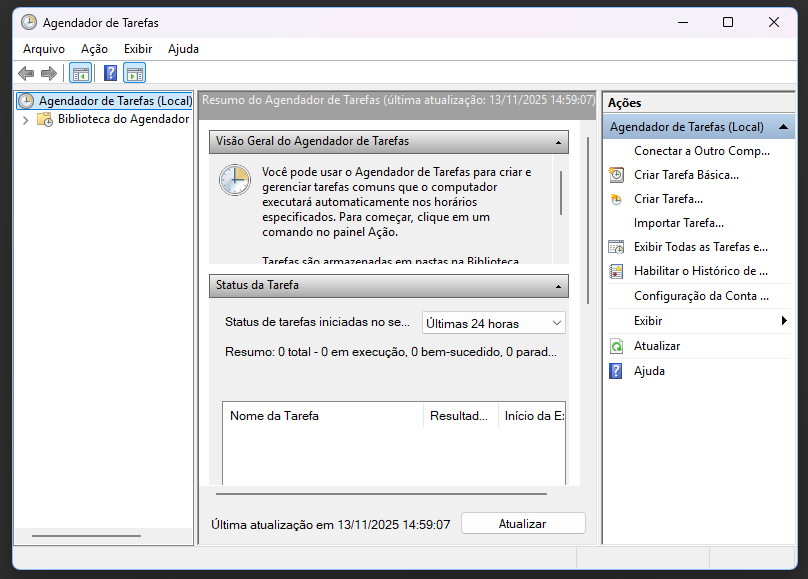Expand the Biblioteca do Agendador tree node
Screen dimensions: 808x579
(x=25, y=119)
